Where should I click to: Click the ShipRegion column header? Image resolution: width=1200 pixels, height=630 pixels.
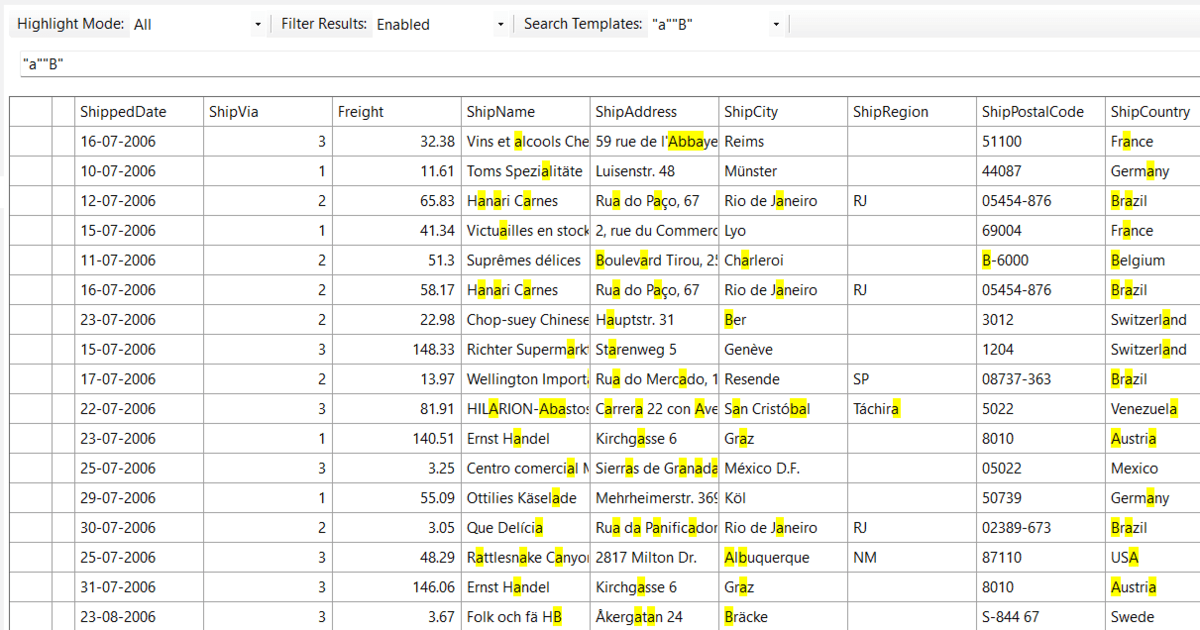[x=910, y=111]
